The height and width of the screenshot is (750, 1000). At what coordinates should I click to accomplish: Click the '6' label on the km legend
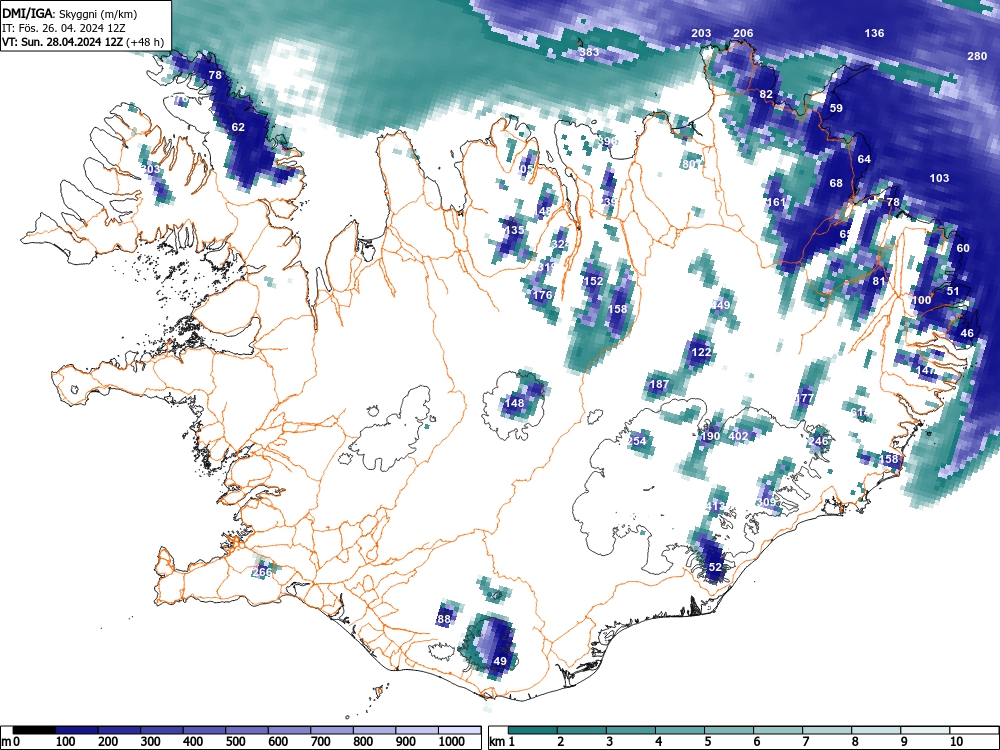[x=756, y=742]
